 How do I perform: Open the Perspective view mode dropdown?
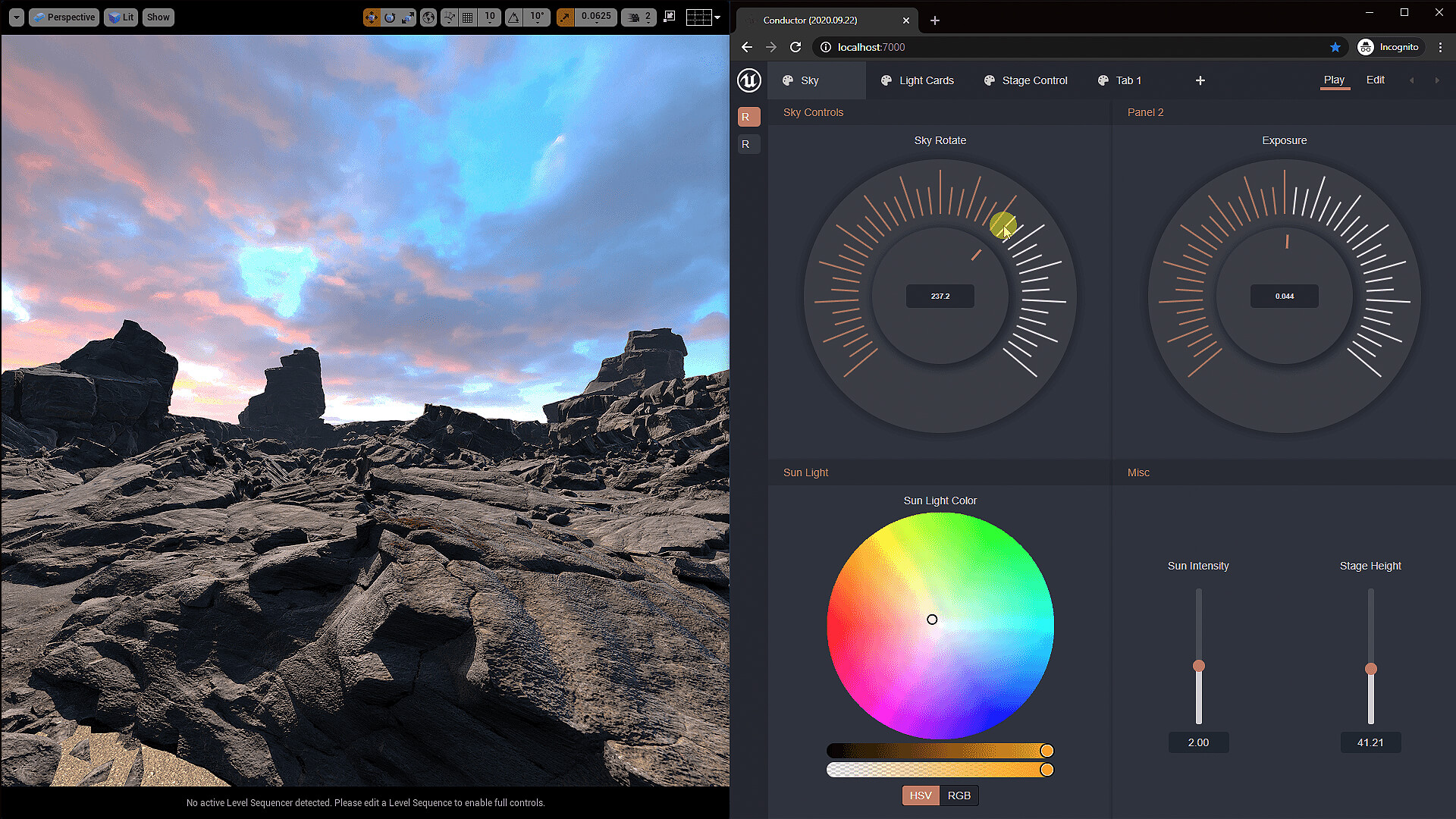tap(64, 17)
